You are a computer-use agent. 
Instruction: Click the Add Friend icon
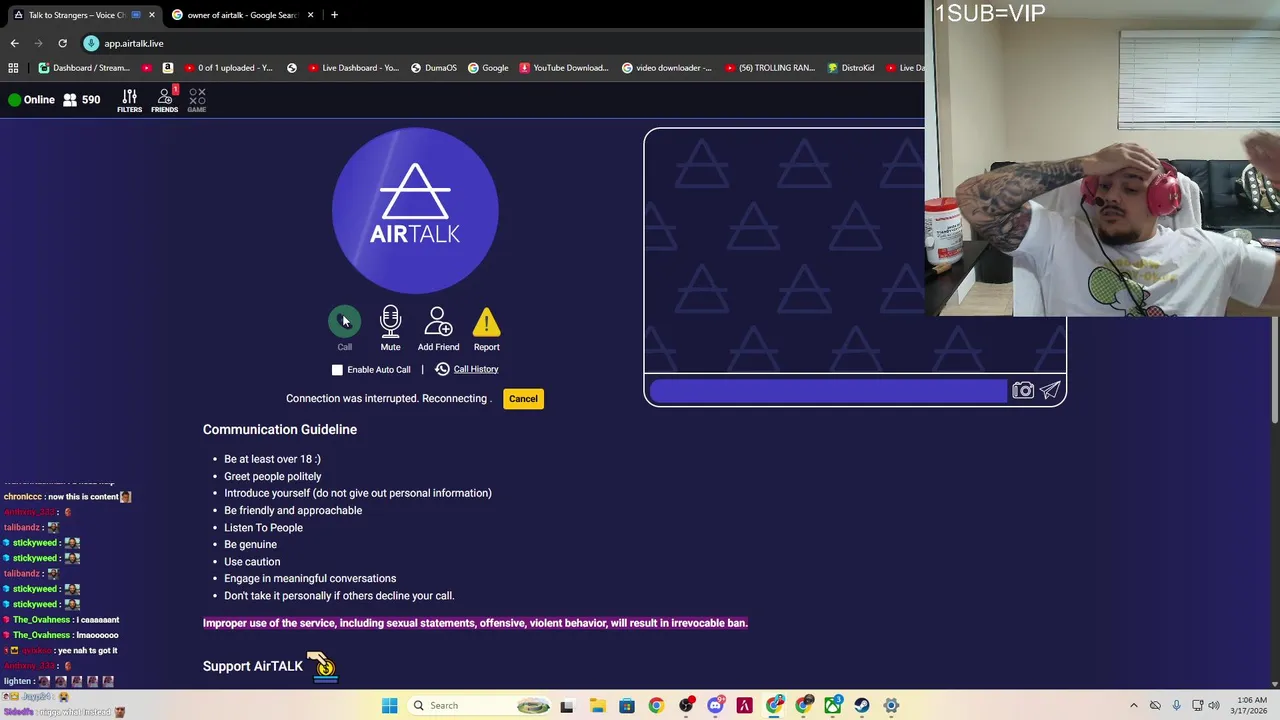pyautogui.click(x=438, y=321)
